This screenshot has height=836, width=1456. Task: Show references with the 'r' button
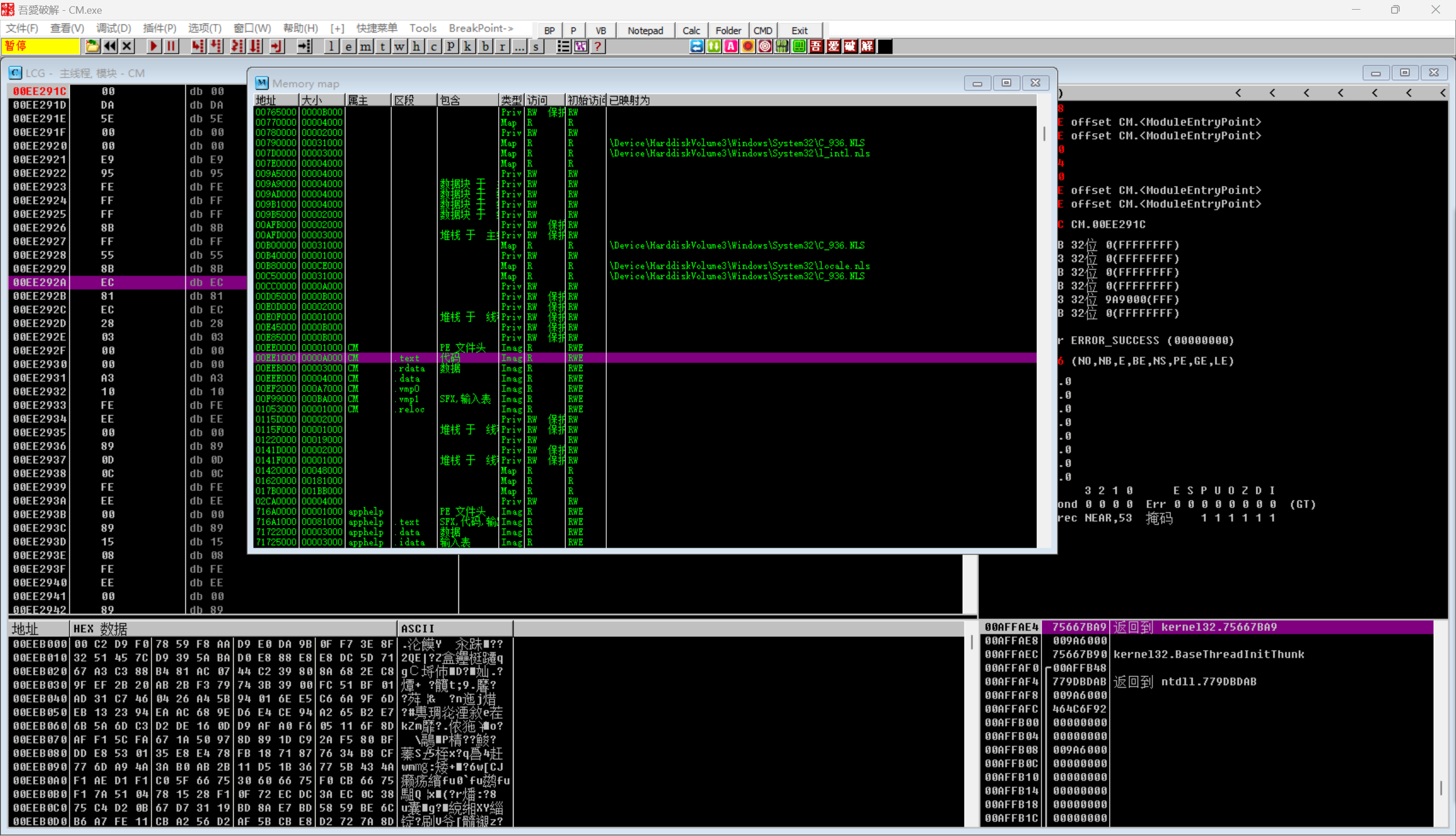(502, 47)
